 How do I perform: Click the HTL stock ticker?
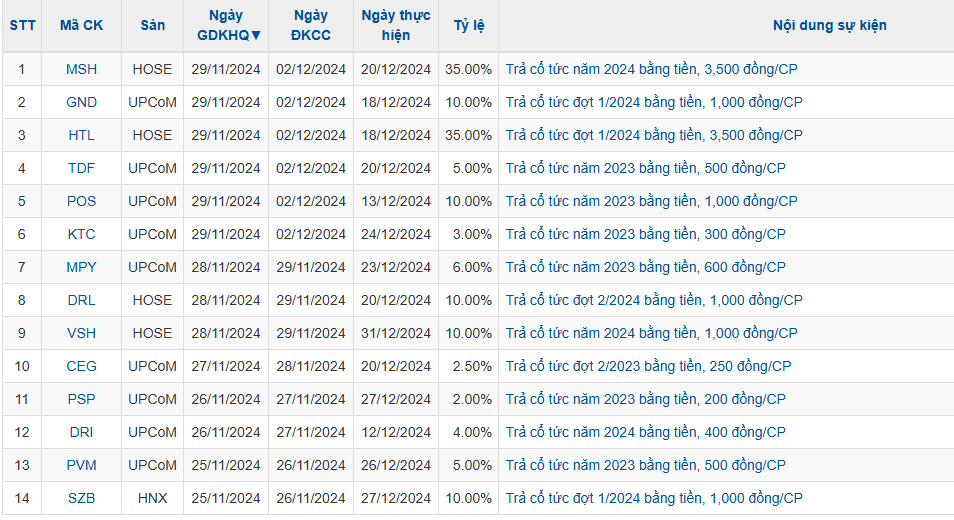[82, 135]
